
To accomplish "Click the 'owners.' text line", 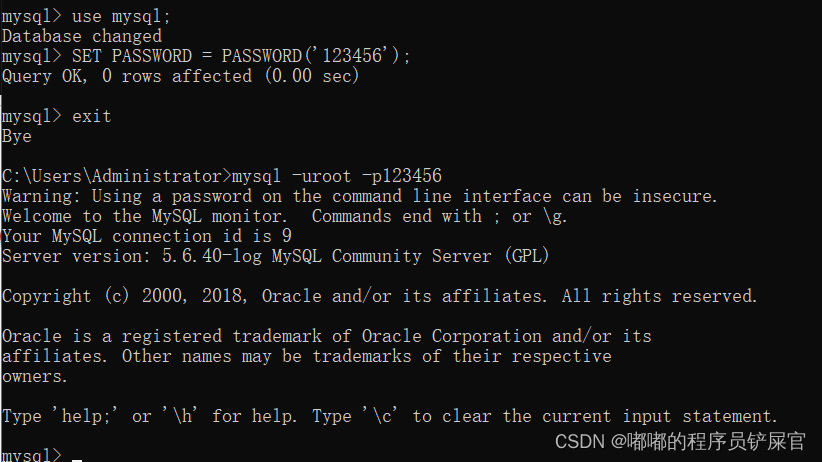I will point(35,376).
